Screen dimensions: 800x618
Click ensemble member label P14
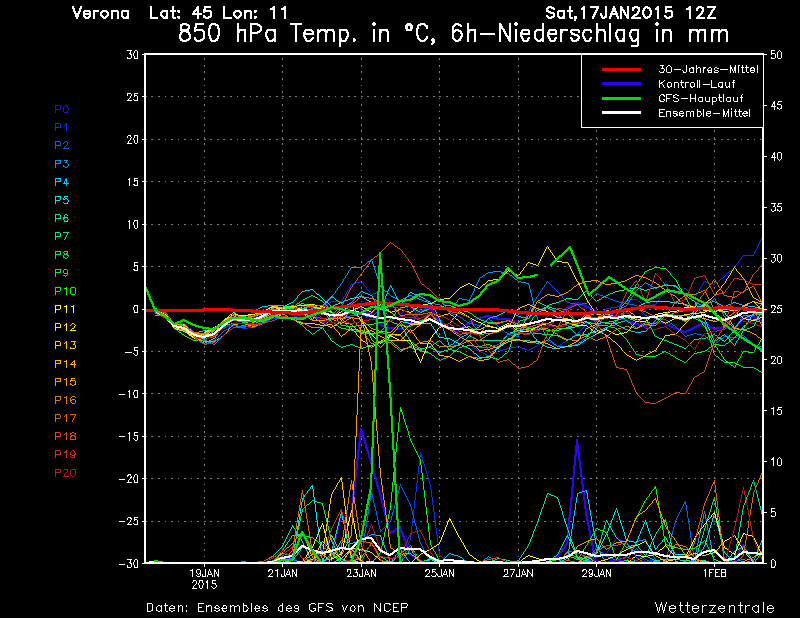click(x=65, y=364)
